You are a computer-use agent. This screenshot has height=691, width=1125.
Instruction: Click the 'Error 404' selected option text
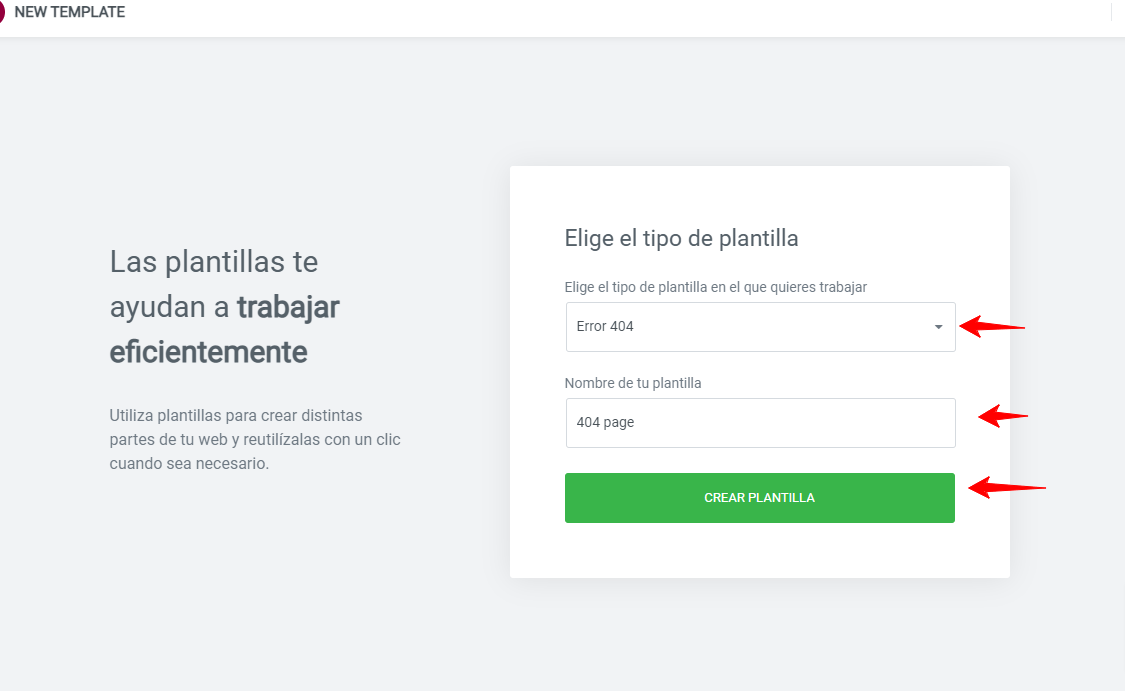pyautogui.click(x=605, y=326)
